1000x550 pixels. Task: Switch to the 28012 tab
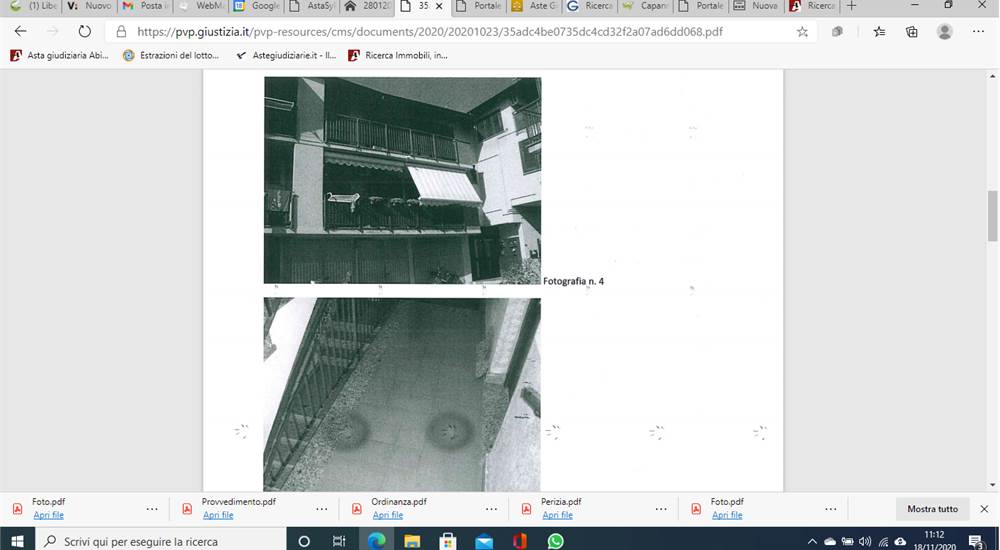click(368, 6)
